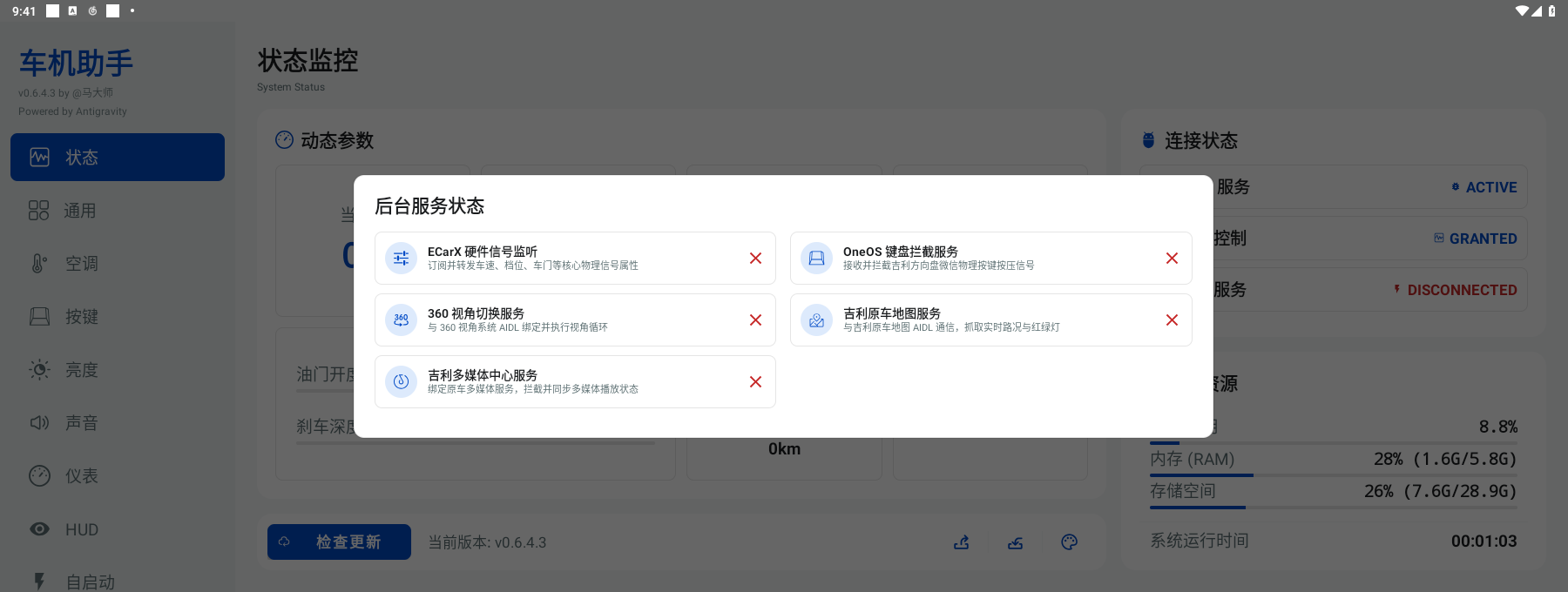Select the 360 视角切换服务 card

coord(575,320)
